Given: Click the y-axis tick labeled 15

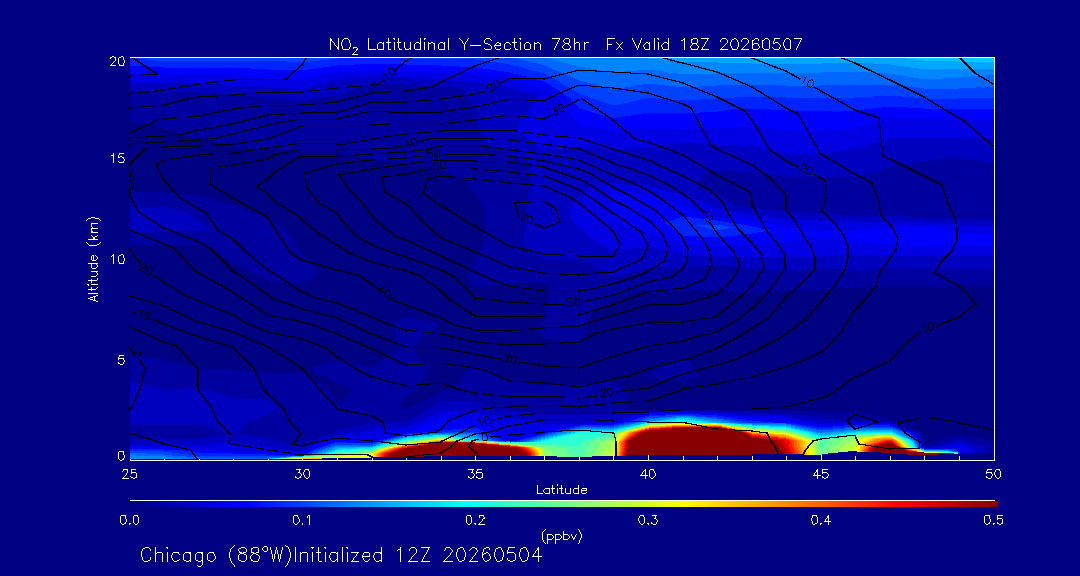Looking at the screenshot, I should [x=118, y=159].
